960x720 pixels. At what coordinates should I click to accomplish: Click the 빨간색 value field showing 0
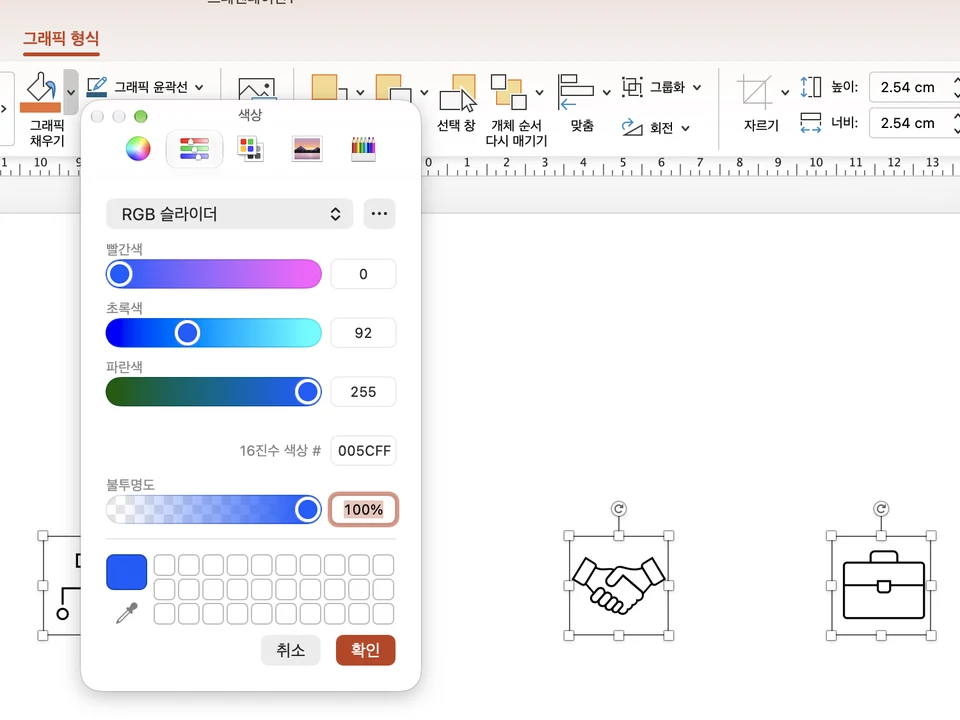pyautogui.click(x=363, y=274)
